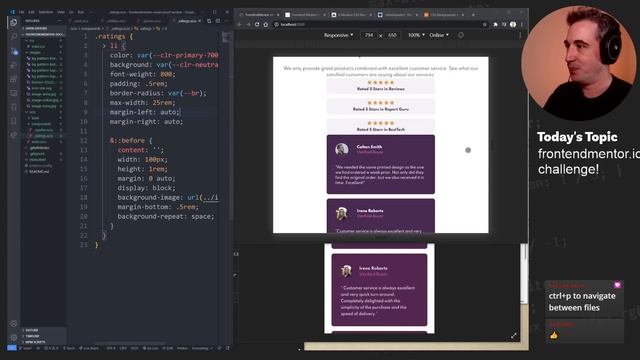Click the blue remote indicator in status bar
640x360 pixels.
(x=12, y=348)
